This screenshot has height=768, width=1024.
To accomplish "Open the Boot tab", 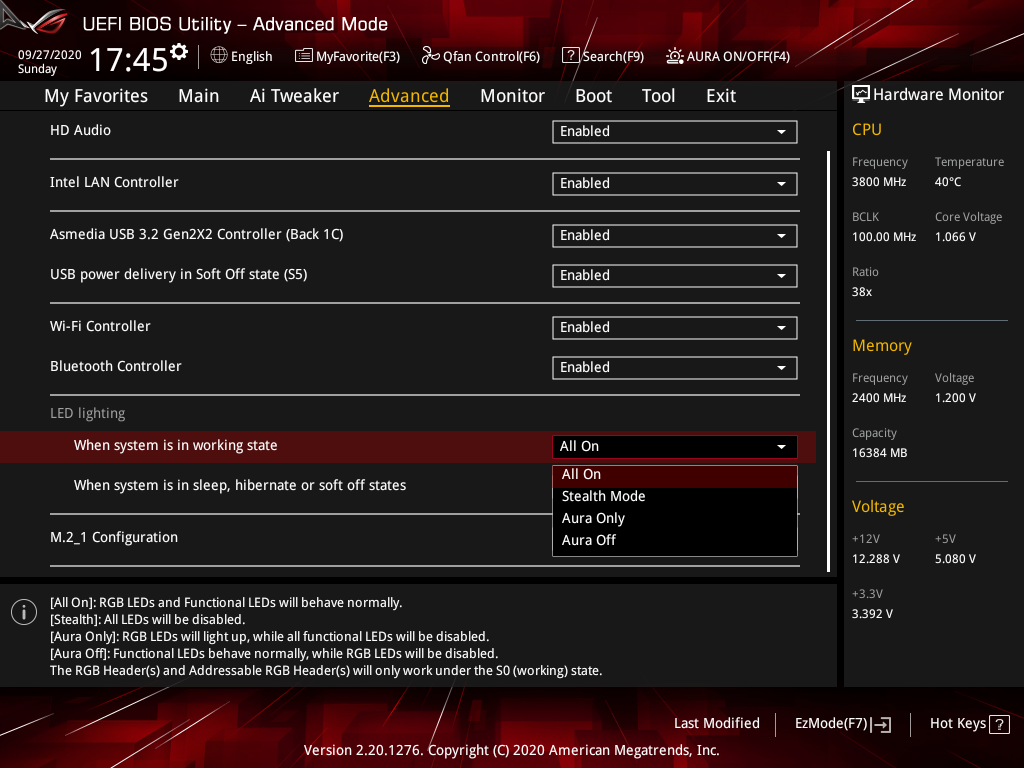I will (x=593, y=96).
